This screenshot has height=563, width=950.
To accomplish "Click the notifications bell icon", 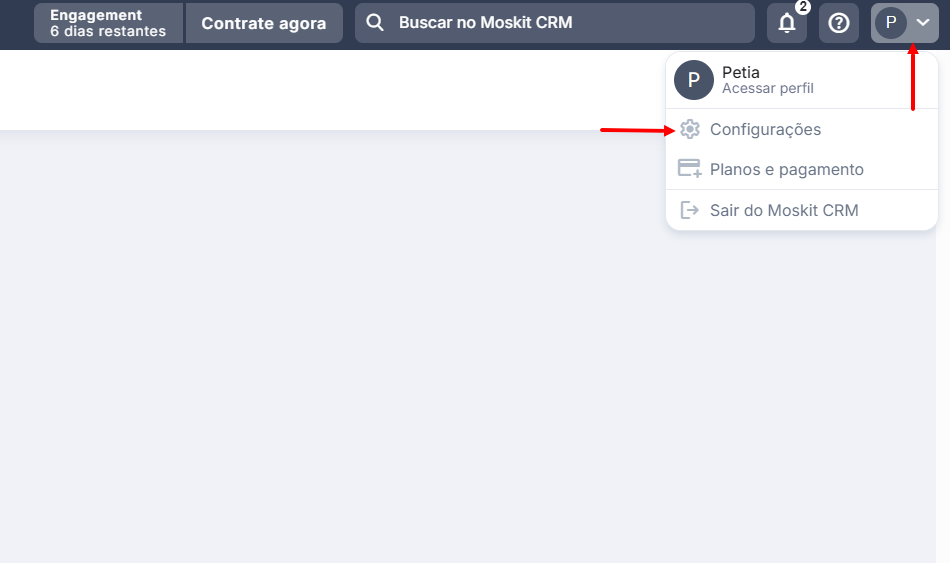I will tap(786, 23).
